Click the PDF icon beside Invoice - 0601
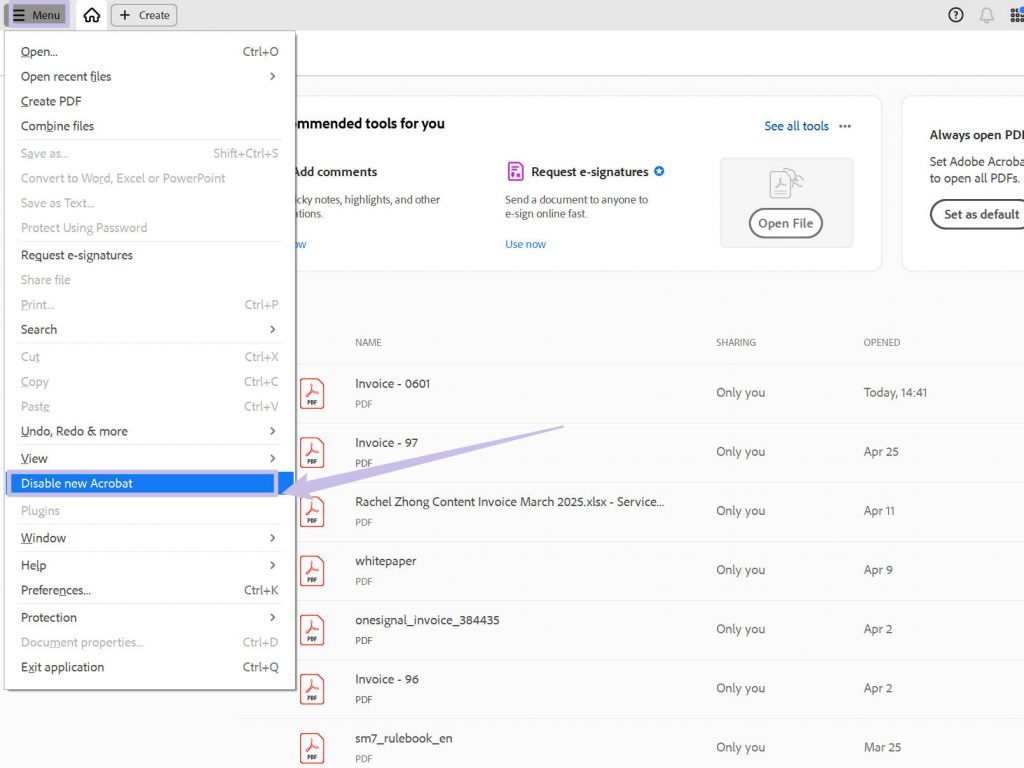 [312, 393]
